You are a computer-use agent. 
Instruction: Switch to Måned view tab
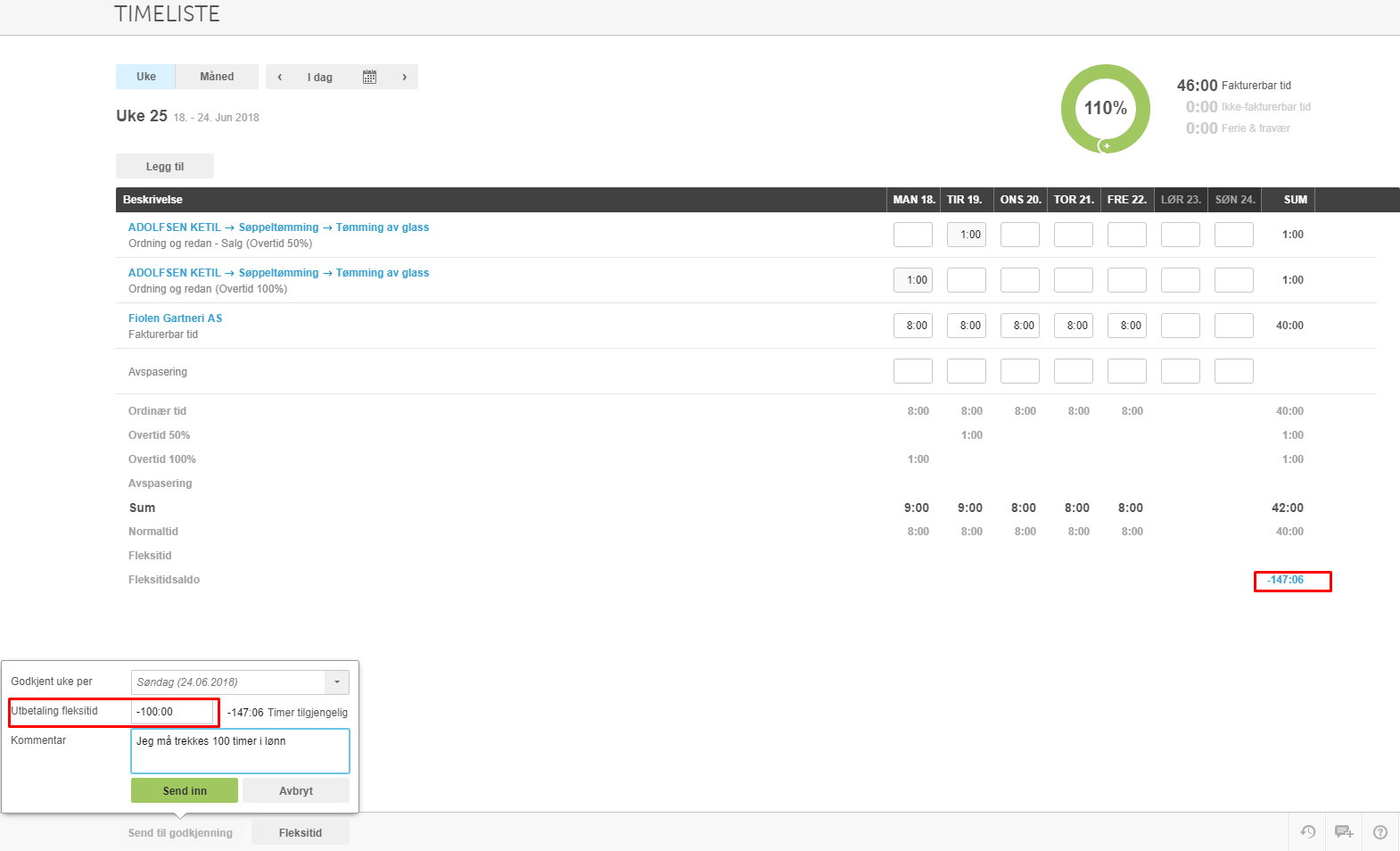(x=217, y=77)
